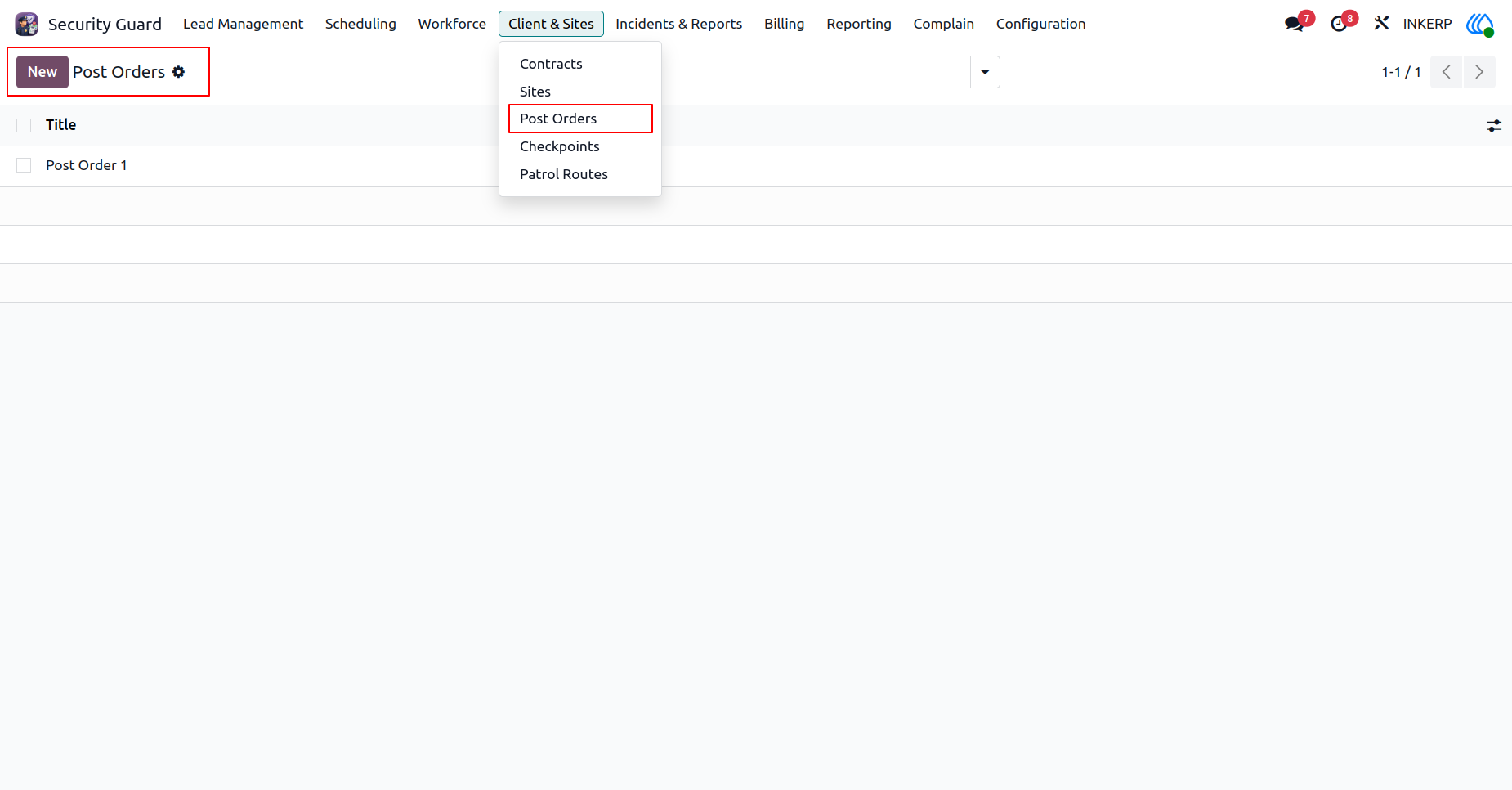1512x790 pixels.
Task: Select Contracts from the dropdown
Action: (580, 64)
